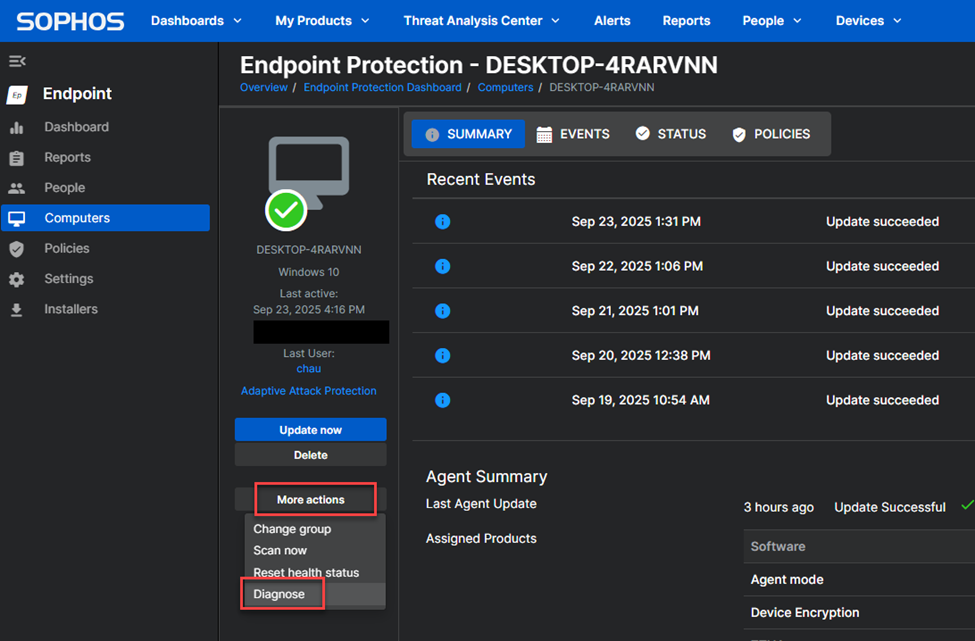The width and height of the screenshot is (975, 641).
Task: Collapse the sidebar using hamburger icon
Action: tap(17, 61)
